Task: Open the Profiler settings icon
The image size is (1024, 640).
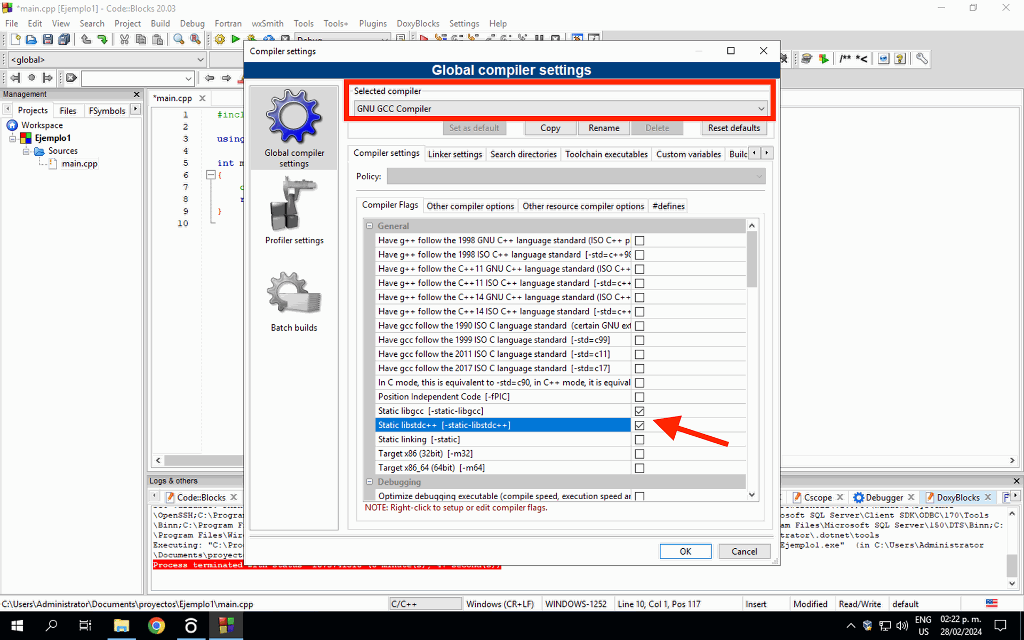Action: click(294, 204)
